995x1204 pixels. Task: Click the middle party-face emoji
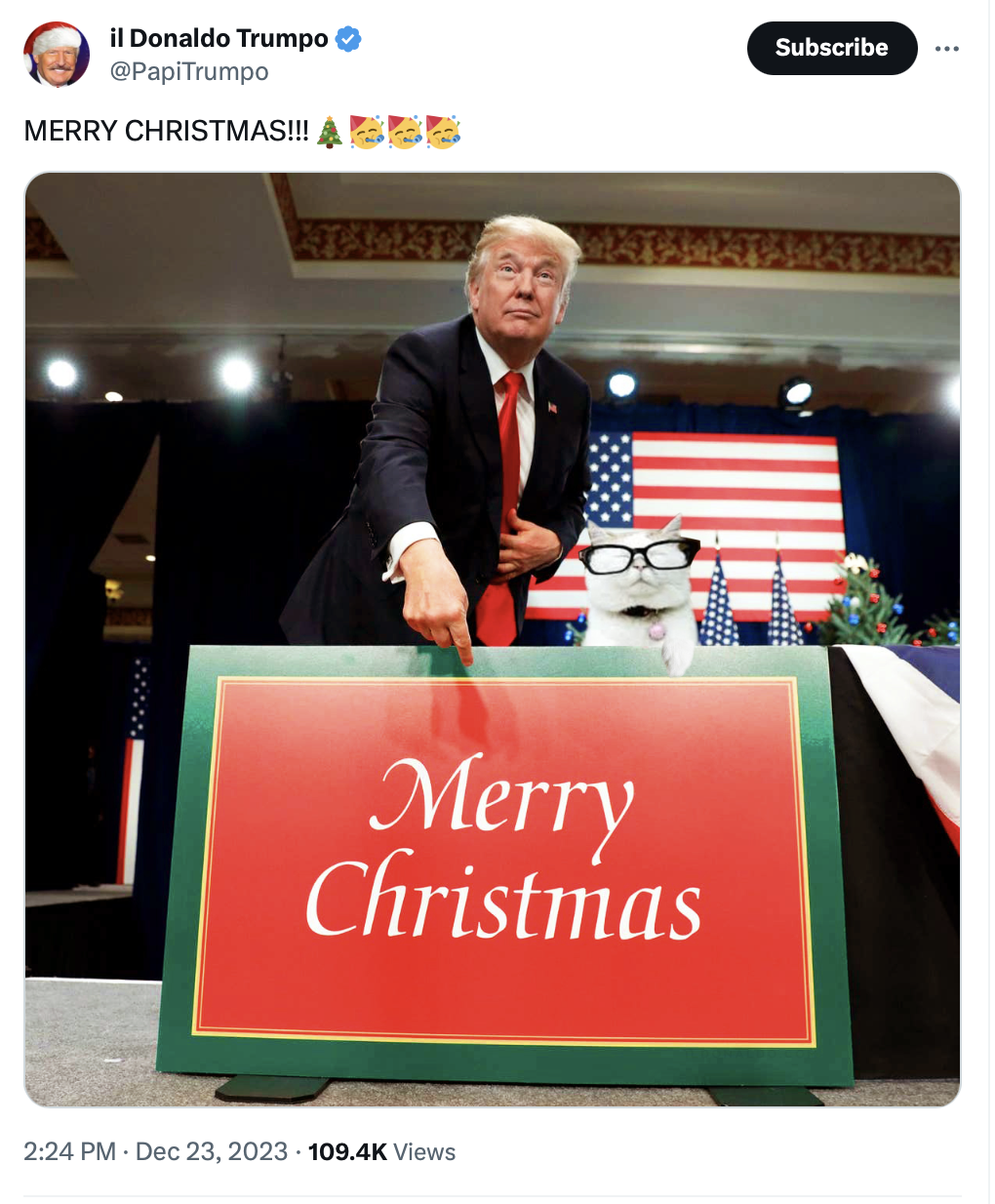coord(404,132)
